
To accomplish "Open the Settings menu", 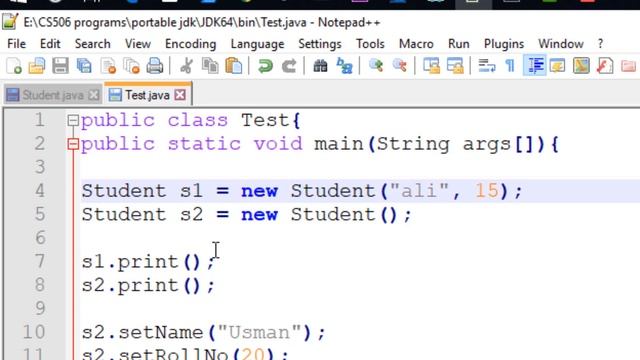I will [x=320, y=44].
